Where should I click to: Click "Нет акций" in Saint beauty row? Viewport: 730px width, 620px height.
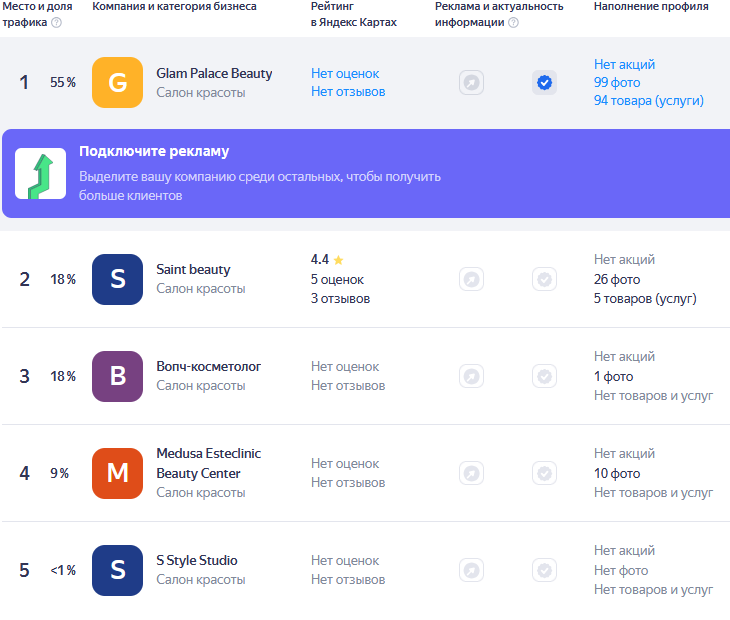click(x=624, y=260)
